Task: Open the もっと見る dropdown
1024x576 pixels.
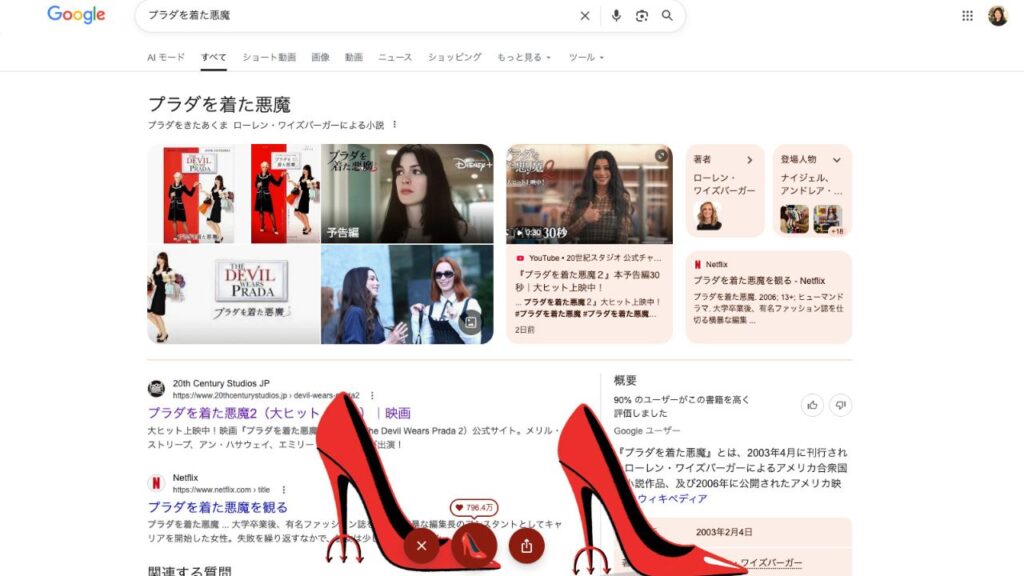Action: [x=524, y=57]
